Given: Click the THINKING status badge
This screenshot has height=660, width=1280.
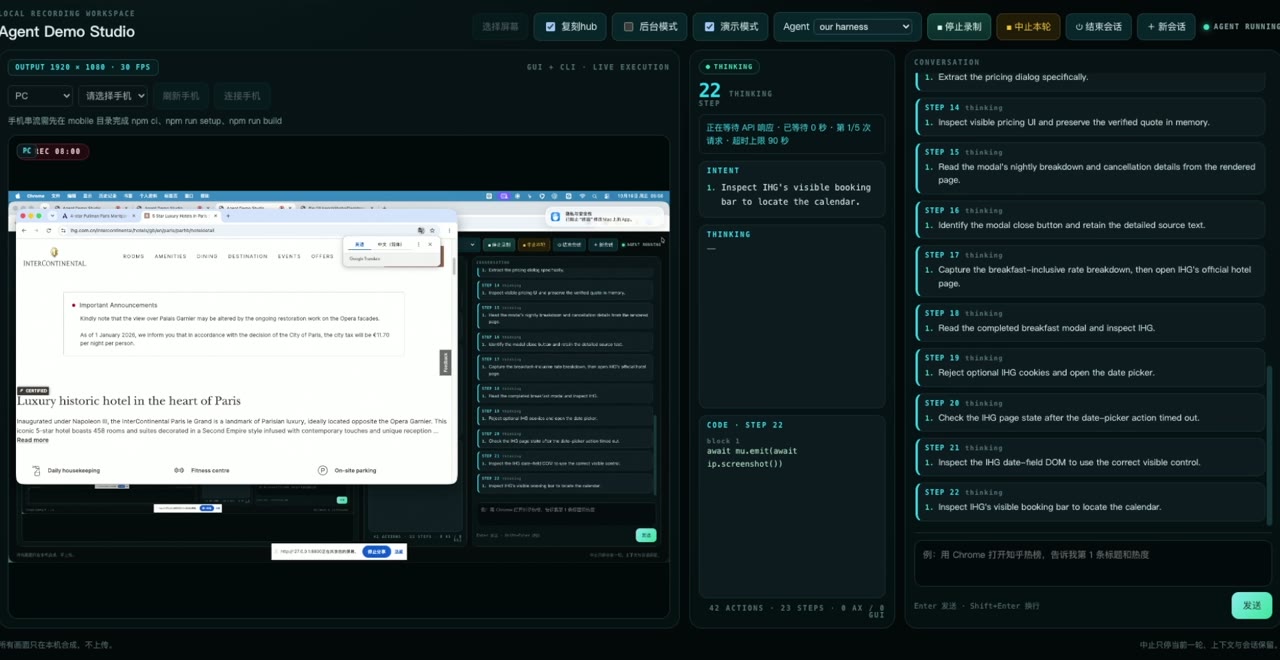Looking at the screenshot, I should [x=729, y=67].
